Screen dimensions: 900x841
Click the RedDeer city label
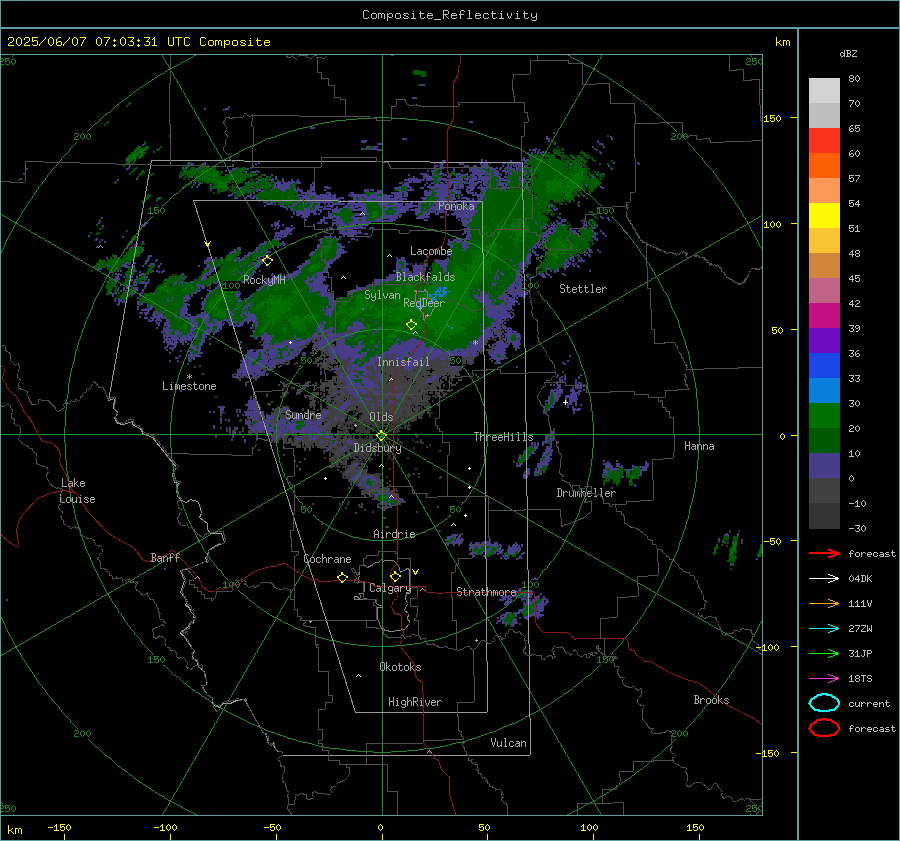coord(424,303)
